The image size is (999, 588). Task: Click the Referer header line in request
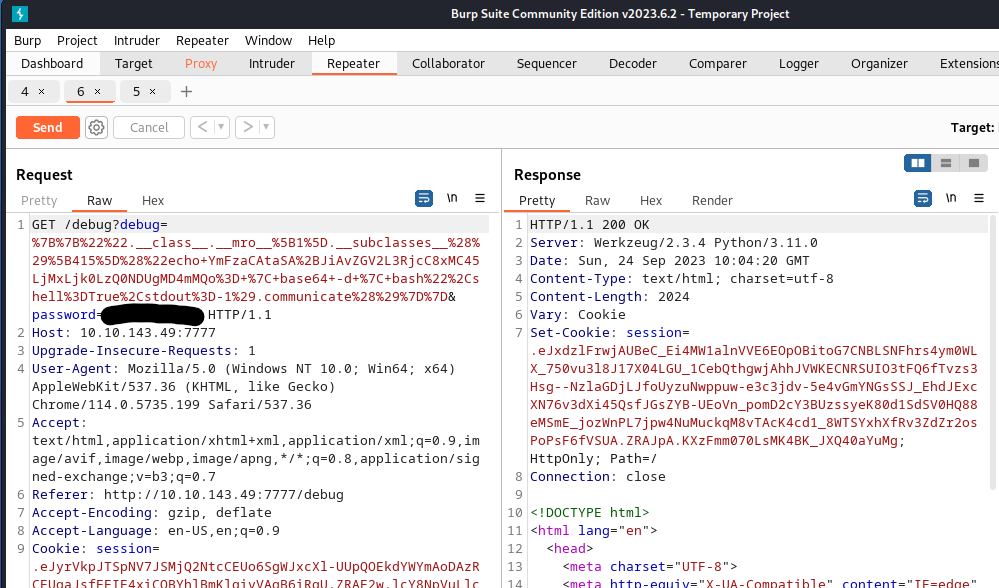[x=188, y=494]
